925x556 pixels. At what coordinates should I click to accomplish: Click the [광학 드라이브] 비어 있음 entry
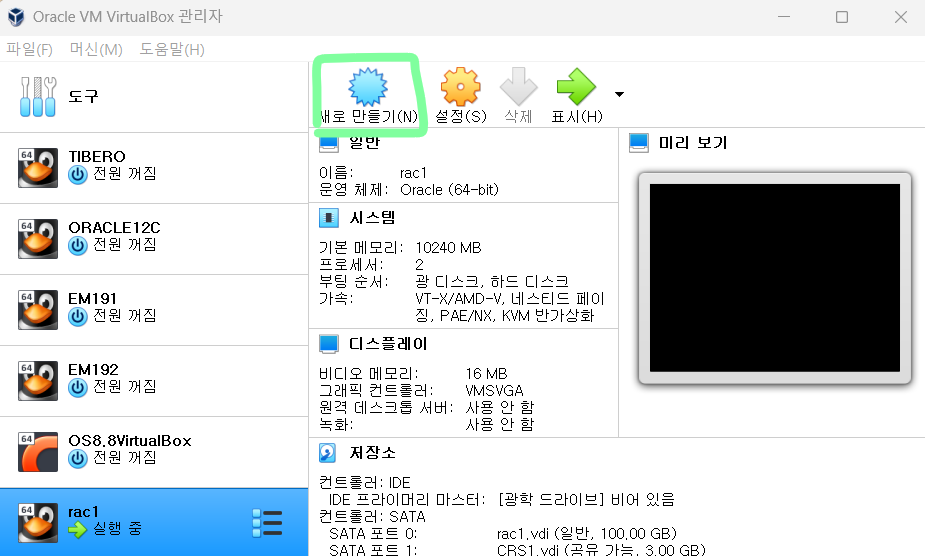click(586, 500)
